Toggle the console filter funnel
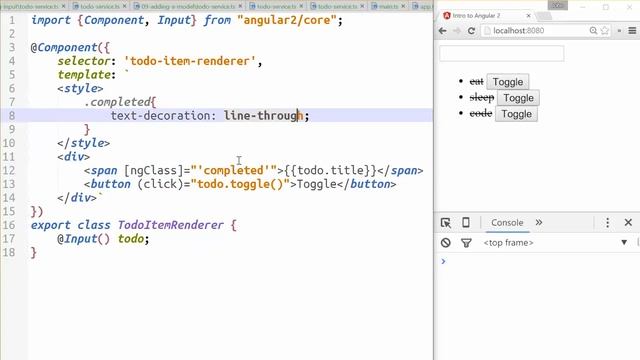 coord(466,243)
